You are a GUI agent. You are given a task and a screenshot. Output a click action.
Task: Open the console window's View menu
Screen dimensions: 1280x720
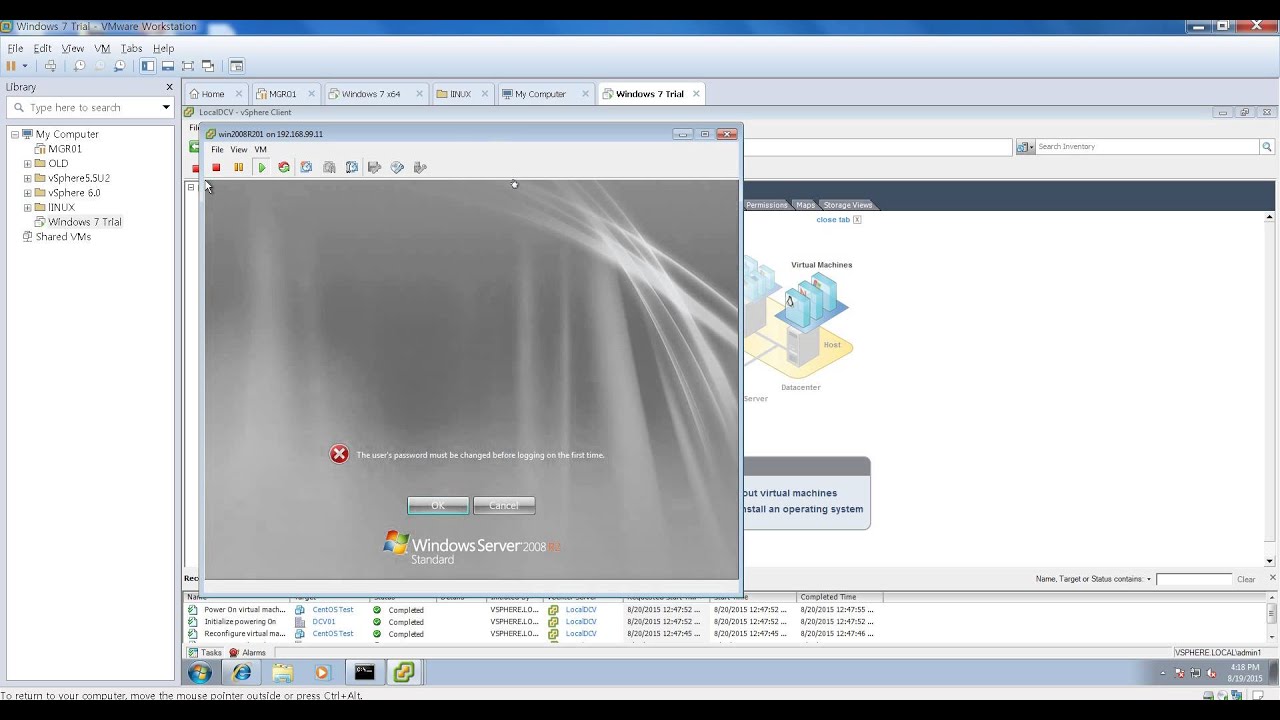239,150
